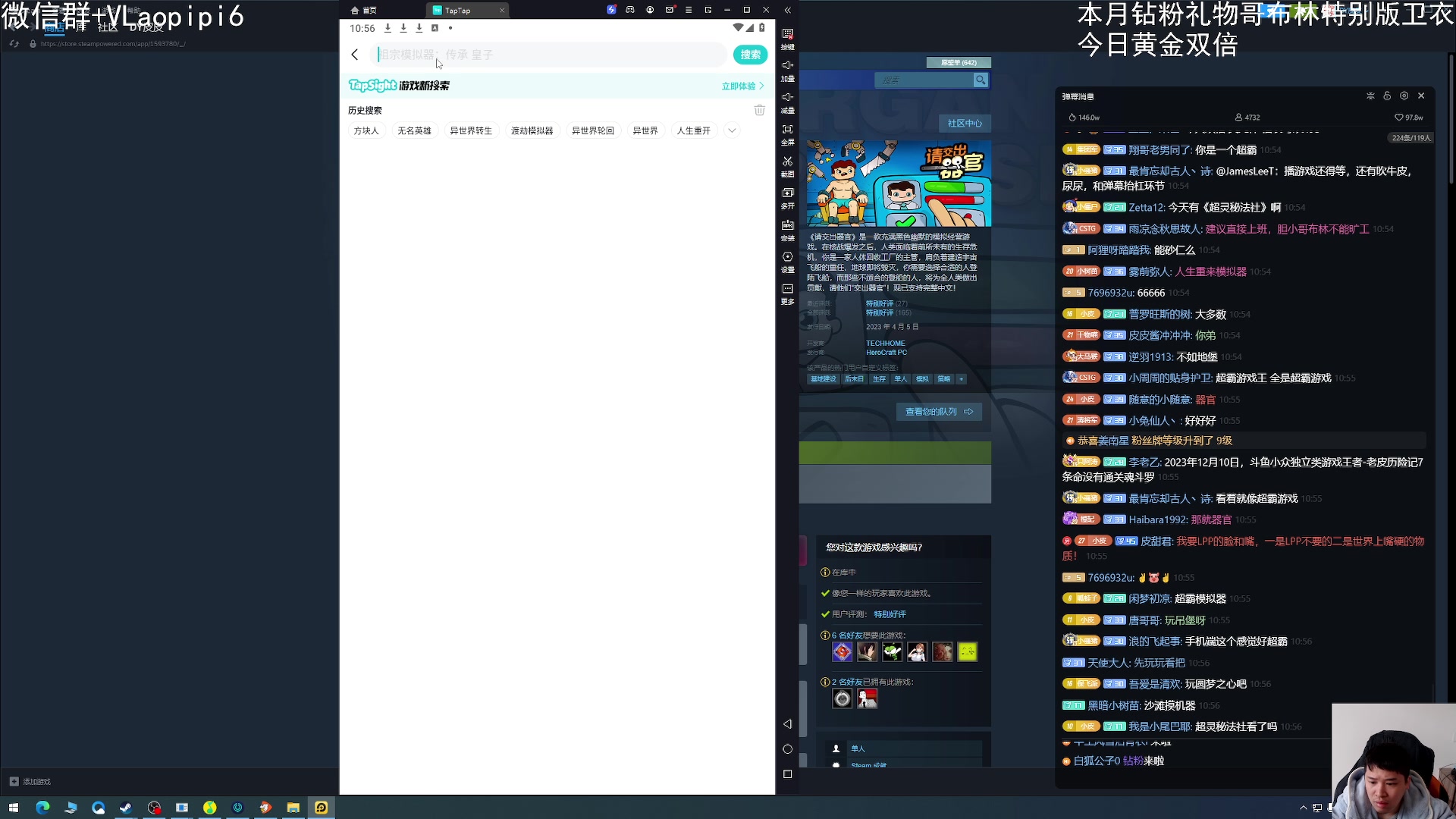Image resolution: width=1456 pixels, height=819 pixels.
Task: Open the TapSight 立即体验 link
Action: coord(742,86)
